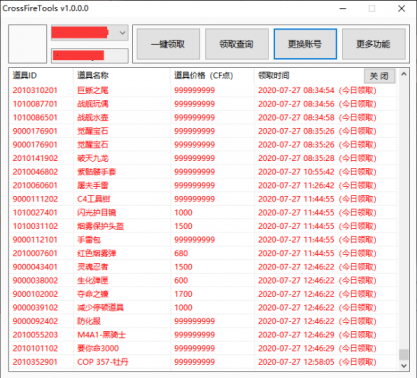Select item name 减少停顿道具
Screen dimensions: 417x378
click(x=101, y=308)
